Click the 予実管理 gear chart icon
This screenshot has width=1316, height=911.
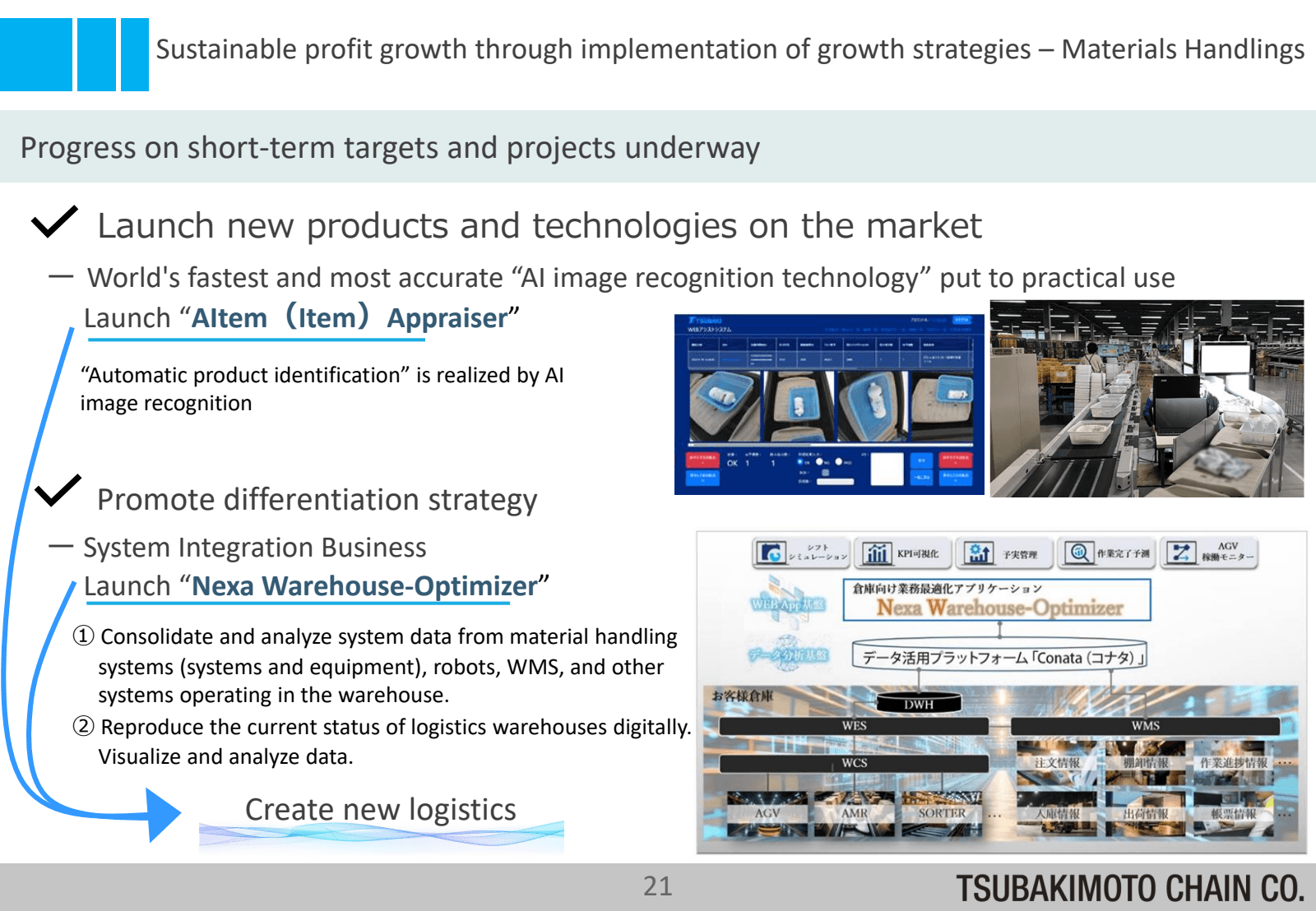(x=978, y=553)
